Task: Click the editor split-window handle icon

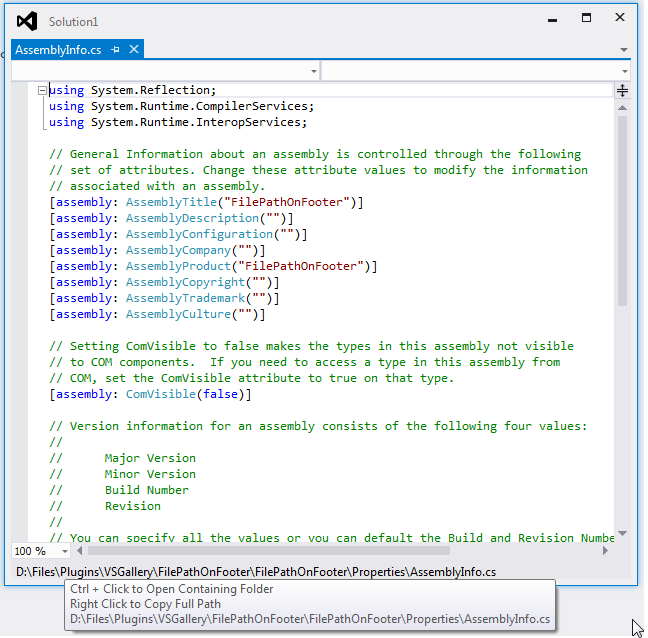Action: pyautogui.click(x=622, y=91)
